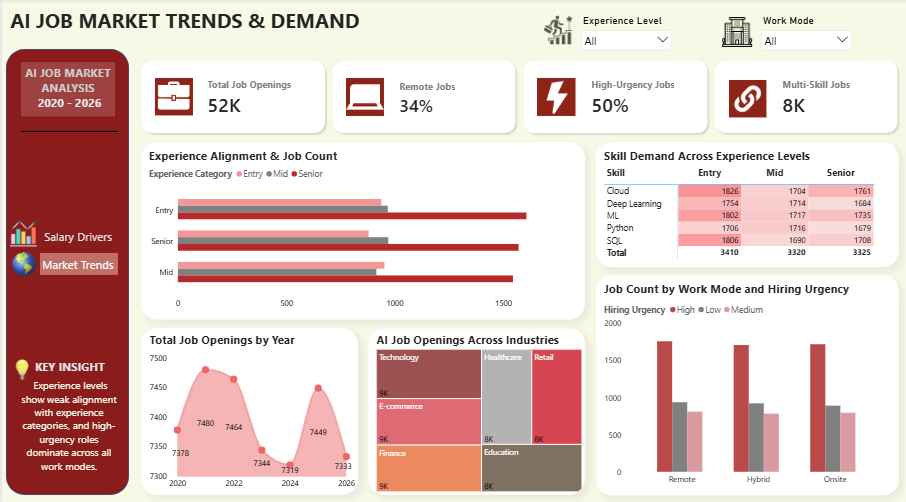The height and width of the screenshot is (502, 906).
Task: Click the Total Entry value 3410
Action: pyautogui.click(x=729, y=252)
